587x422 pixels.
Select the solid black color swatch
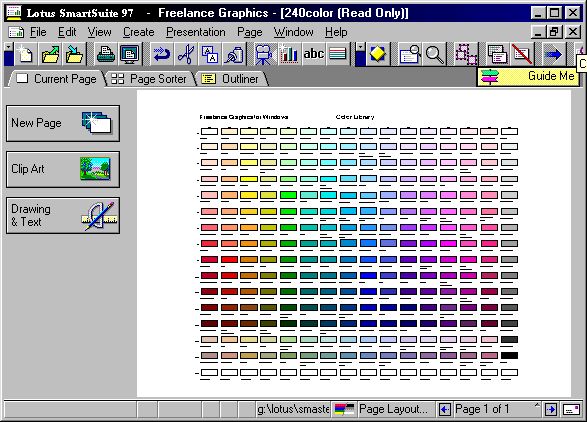pyautogui.click(x=509, y=355)
